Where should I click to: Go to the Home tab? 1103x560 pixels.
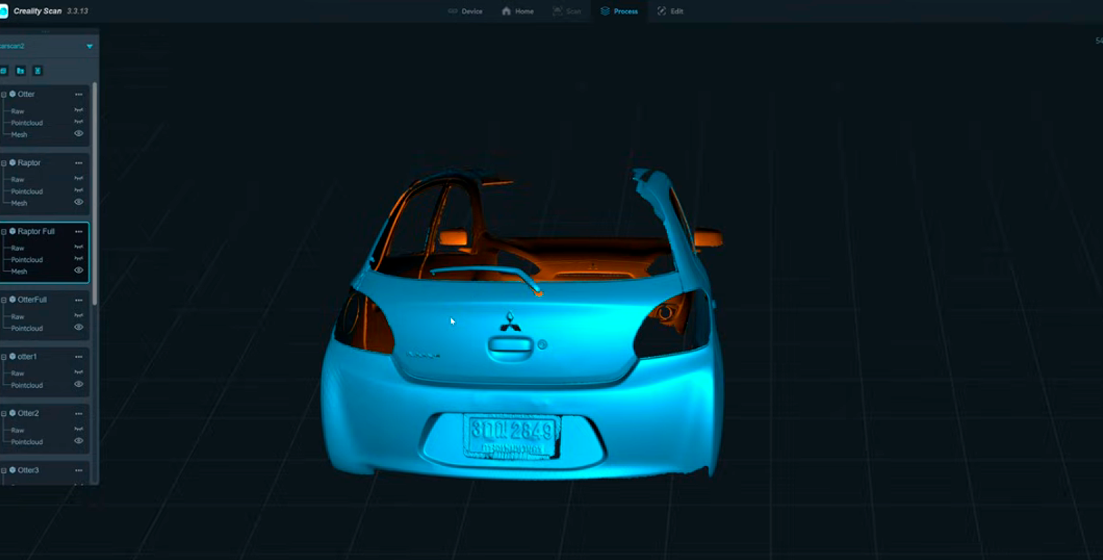click(x=517, y=11)
